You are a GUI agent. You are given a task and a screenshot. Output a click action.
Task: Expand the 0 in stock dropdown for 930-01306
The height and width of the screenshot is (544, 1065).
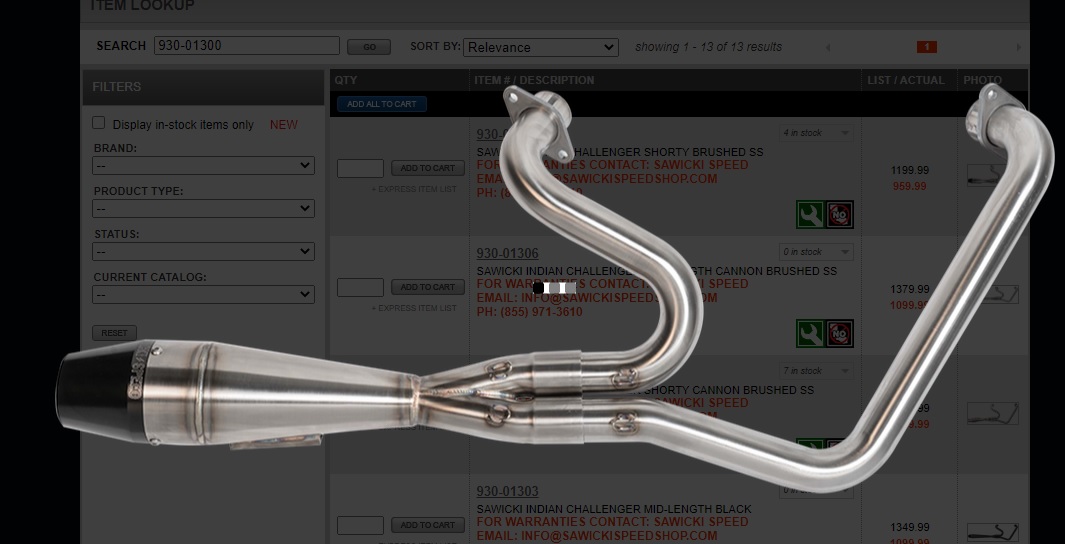(x=816, y=252)
